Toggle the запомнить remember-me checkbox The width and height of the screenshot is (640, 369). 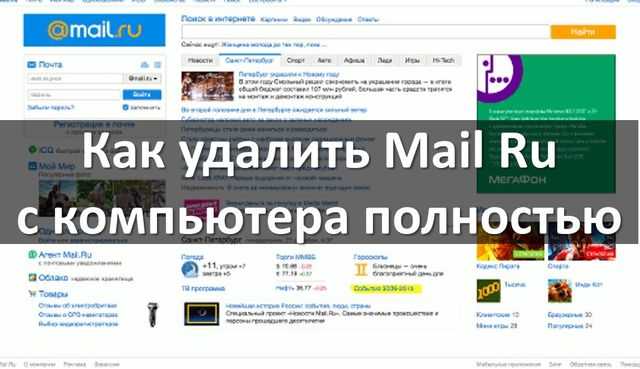pos(126,107)
